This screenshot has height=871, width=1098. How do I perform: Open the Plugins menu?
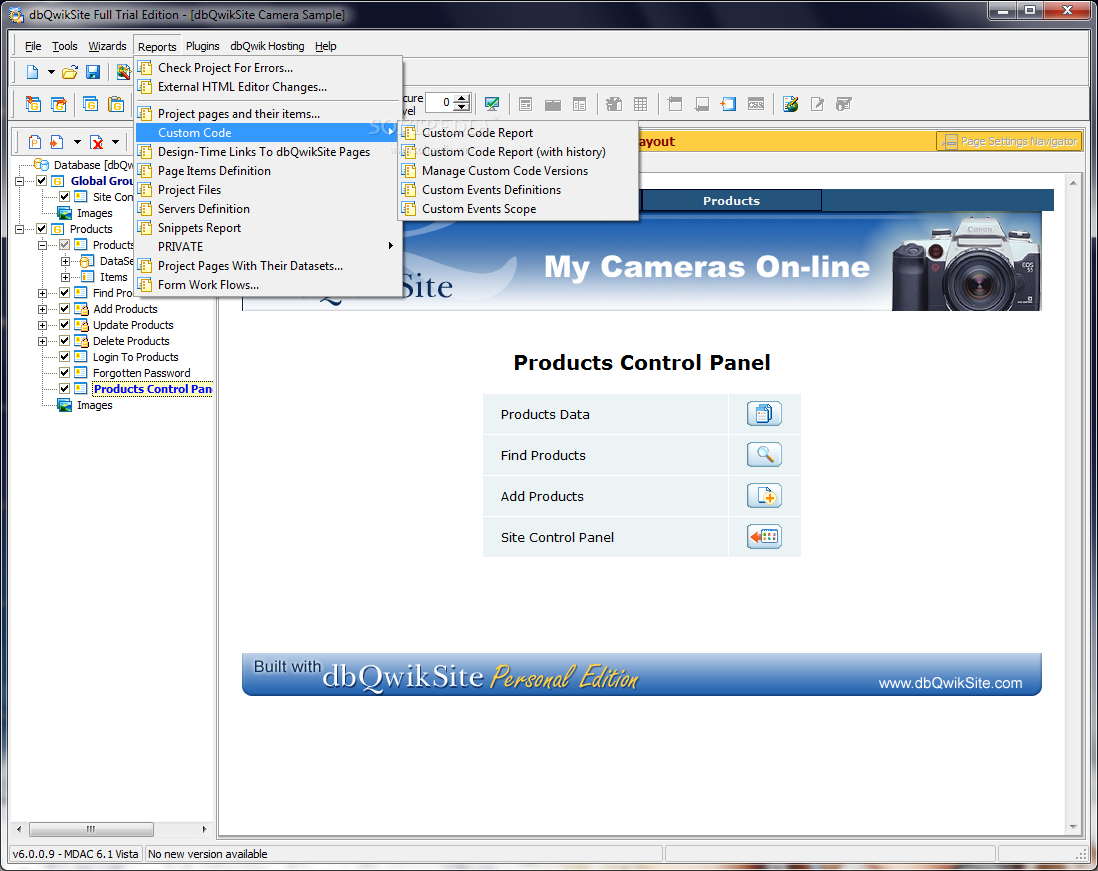pos(202,46)
